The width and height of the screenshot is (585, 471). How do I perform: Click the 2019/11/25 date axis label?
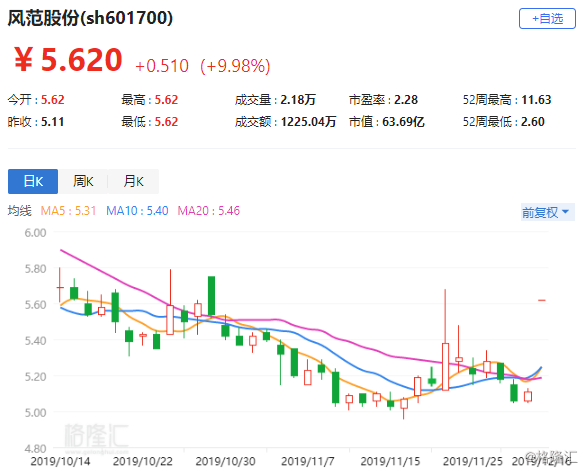coord(473,461)
